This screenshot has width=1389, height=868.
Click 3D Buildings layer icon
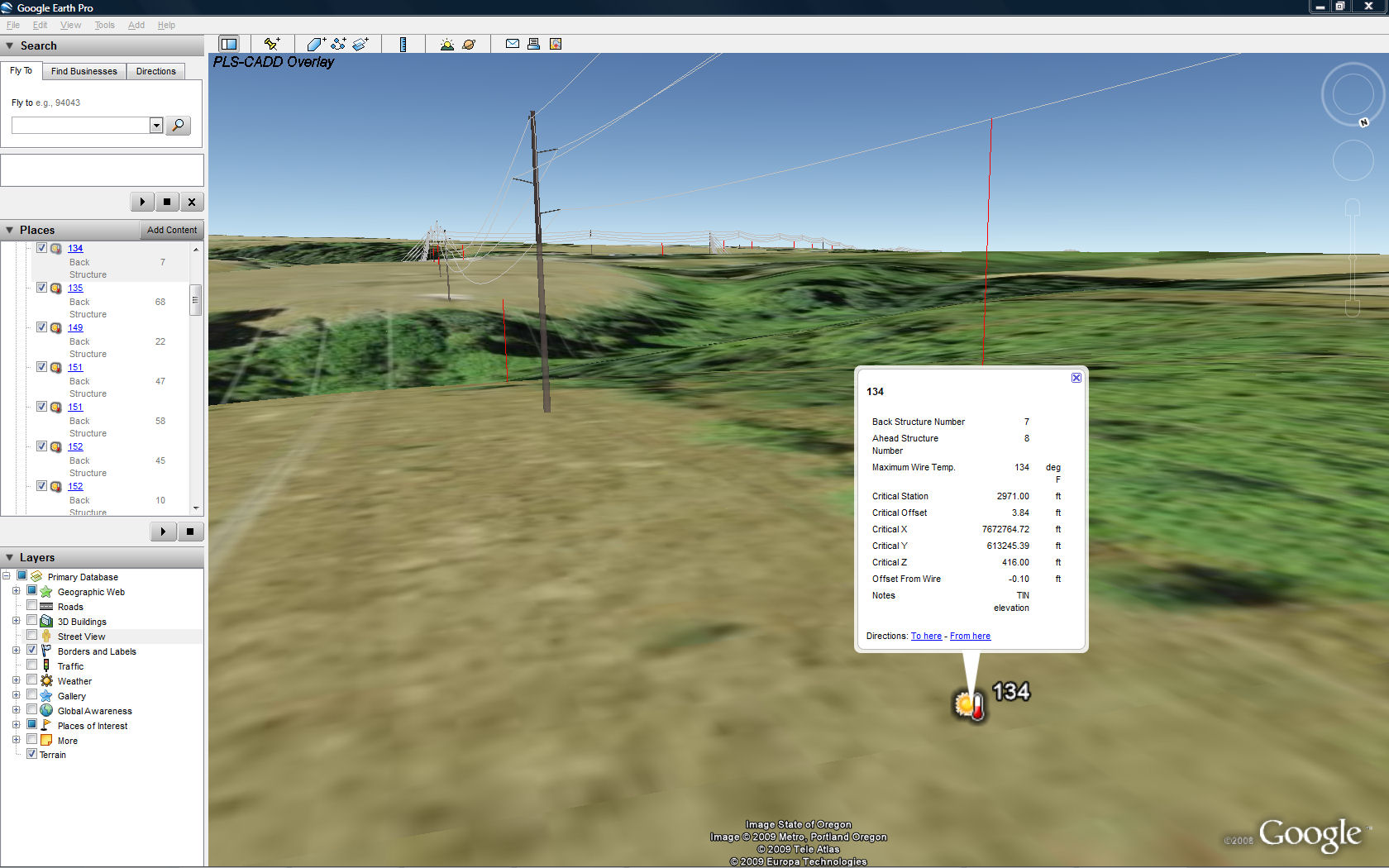46,622
